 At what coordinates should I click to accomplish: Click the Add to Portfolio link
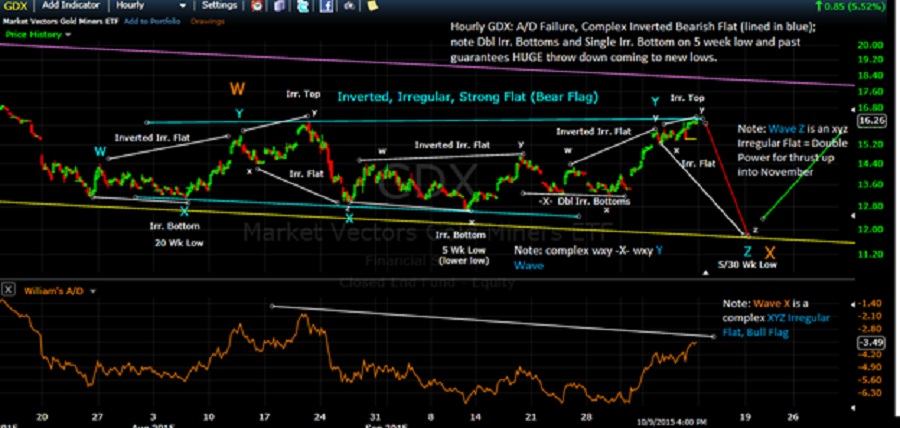pos(150,21)
